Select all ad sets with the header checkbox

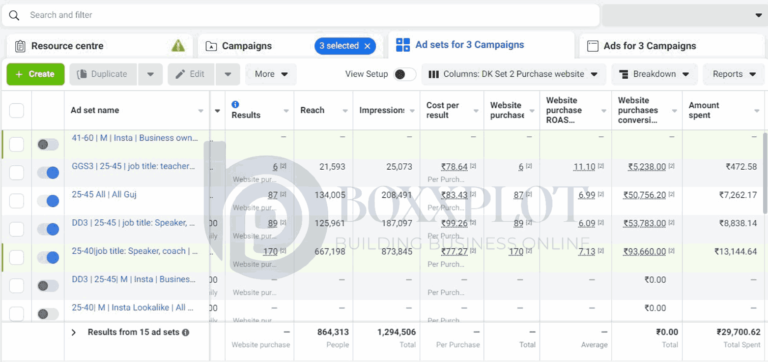click(x=17, y=110)
